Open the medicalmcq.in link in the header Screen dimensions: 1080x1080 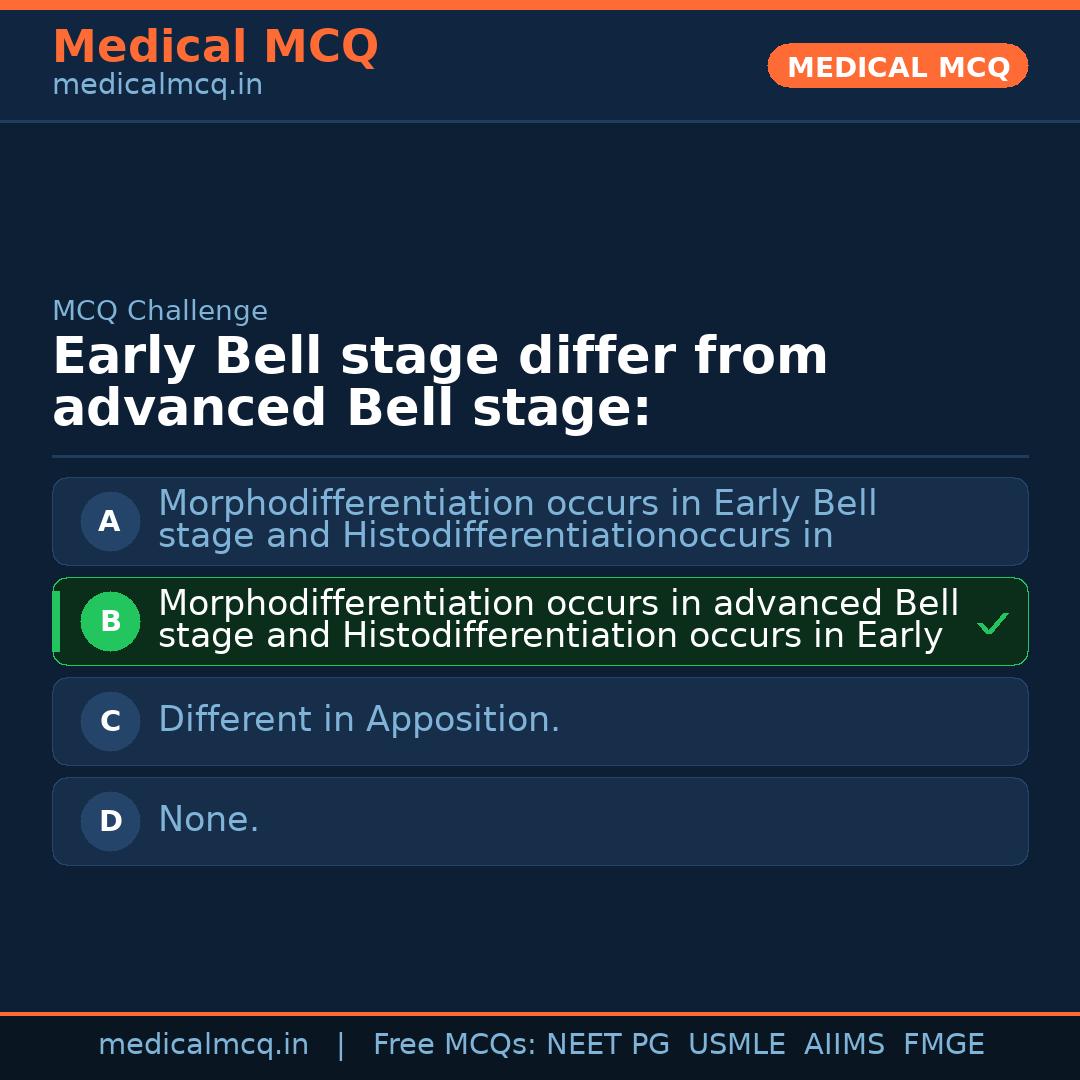(157, 86)
